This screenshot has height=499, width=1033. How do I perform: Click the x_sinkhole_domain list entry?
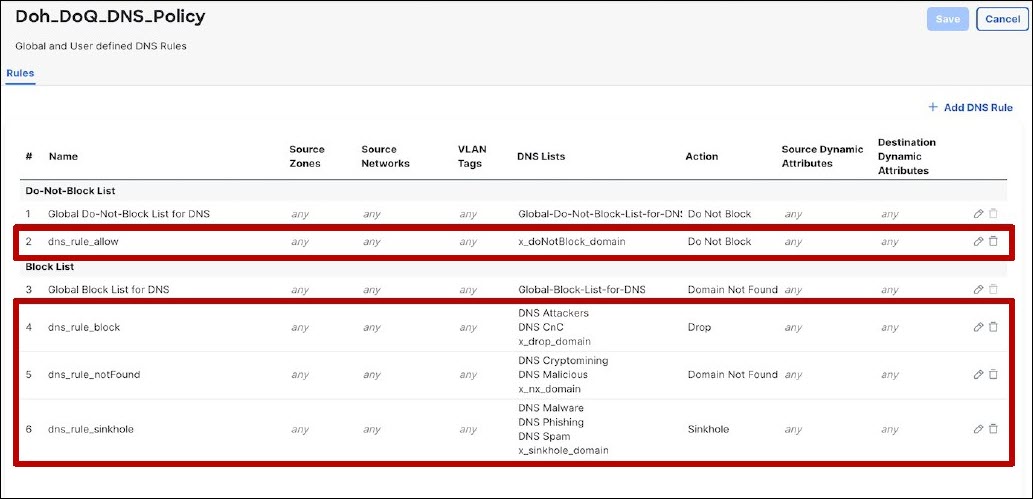click(563, 451)
